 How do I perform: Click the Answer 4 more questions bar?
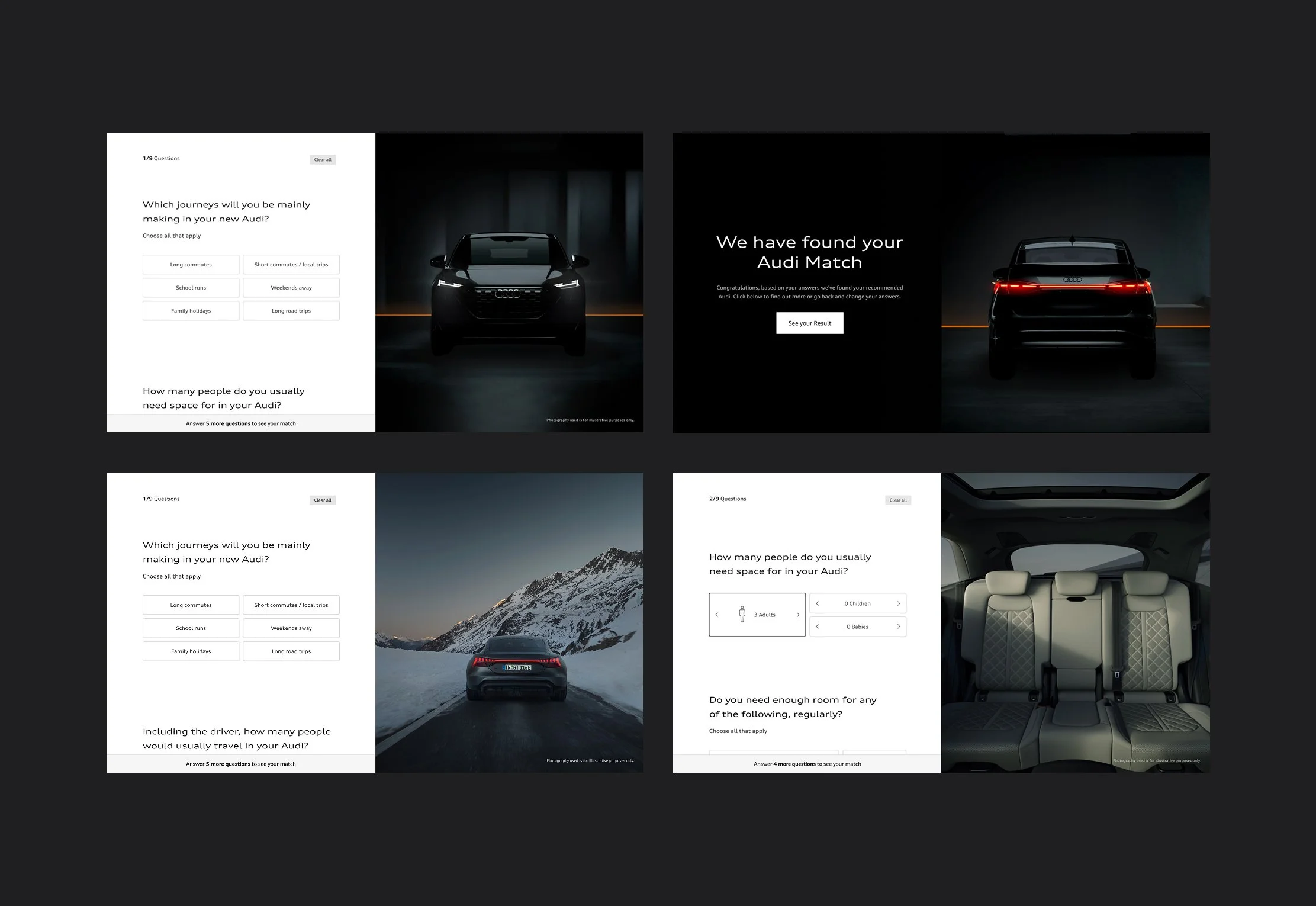pyautogui.click(x=807, y=764)
